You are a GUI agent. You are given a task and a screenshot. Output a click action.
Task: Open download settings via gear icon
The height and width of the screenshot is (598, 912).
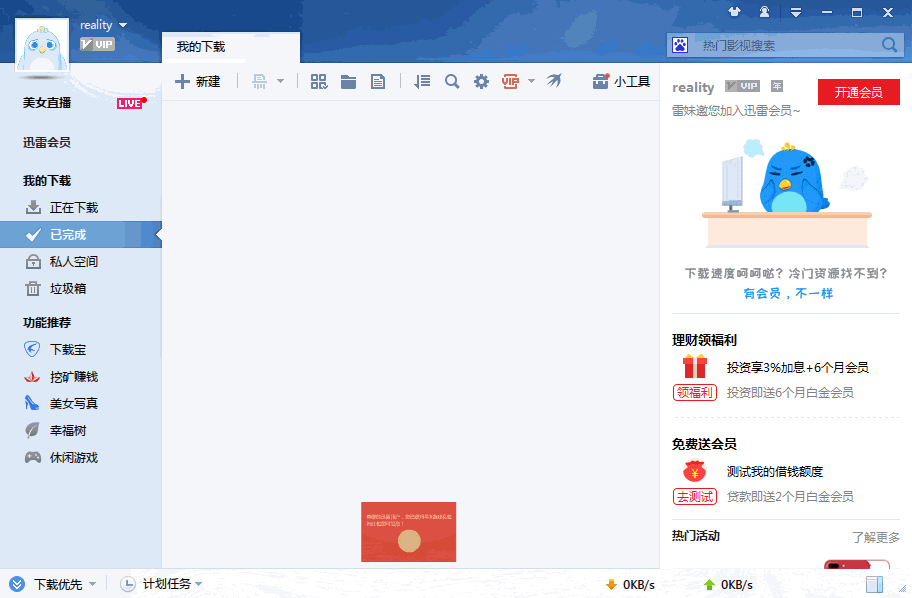(x=481, y=81)
